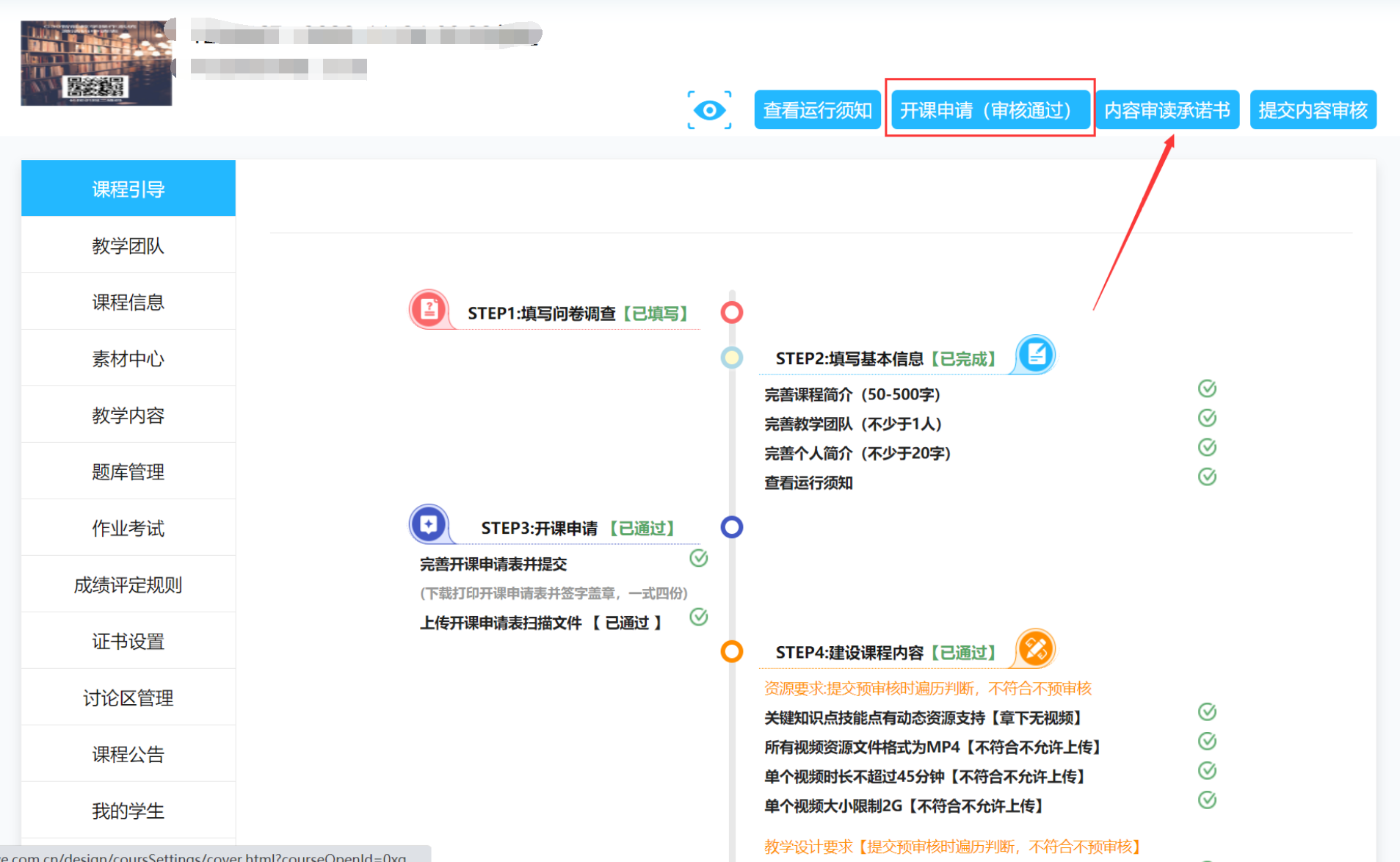Viewport: 1400px width, 862px height.
Task: Click the red STEP1 timeline circle marker
Action: 732,312
